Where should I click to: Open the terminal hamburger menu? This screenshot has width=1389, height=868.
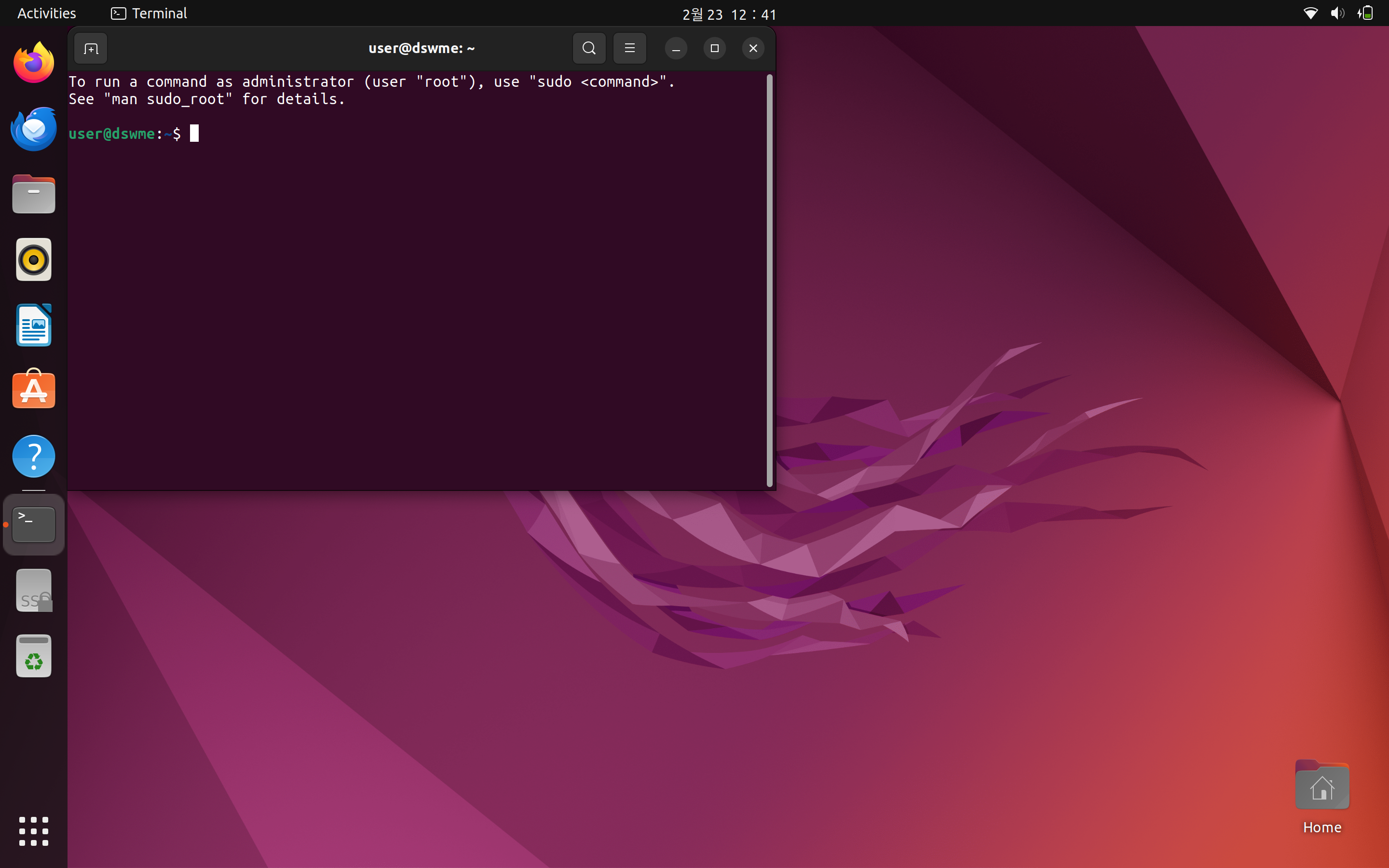[x=630, y=48]
